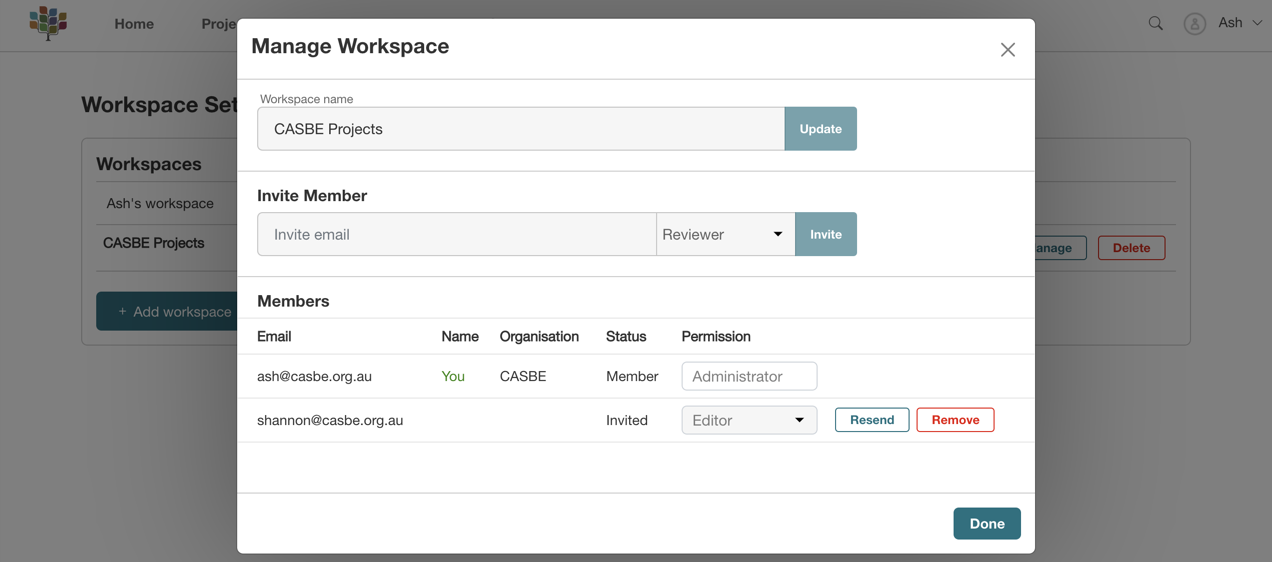The height and width of the screenshot is (562, 1272).
Task: Delete the CASBE Projects workspace
Action: pos(1131,248)
